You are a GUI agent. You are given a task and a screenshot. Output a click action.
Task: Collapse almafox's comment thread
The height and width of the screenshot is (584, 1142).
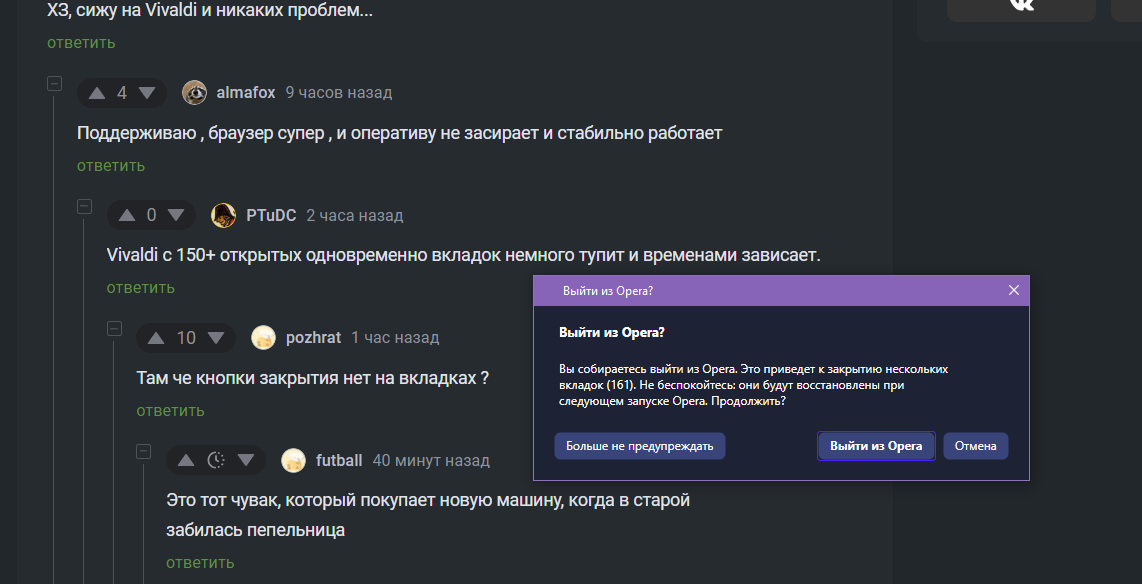point(55,84)
